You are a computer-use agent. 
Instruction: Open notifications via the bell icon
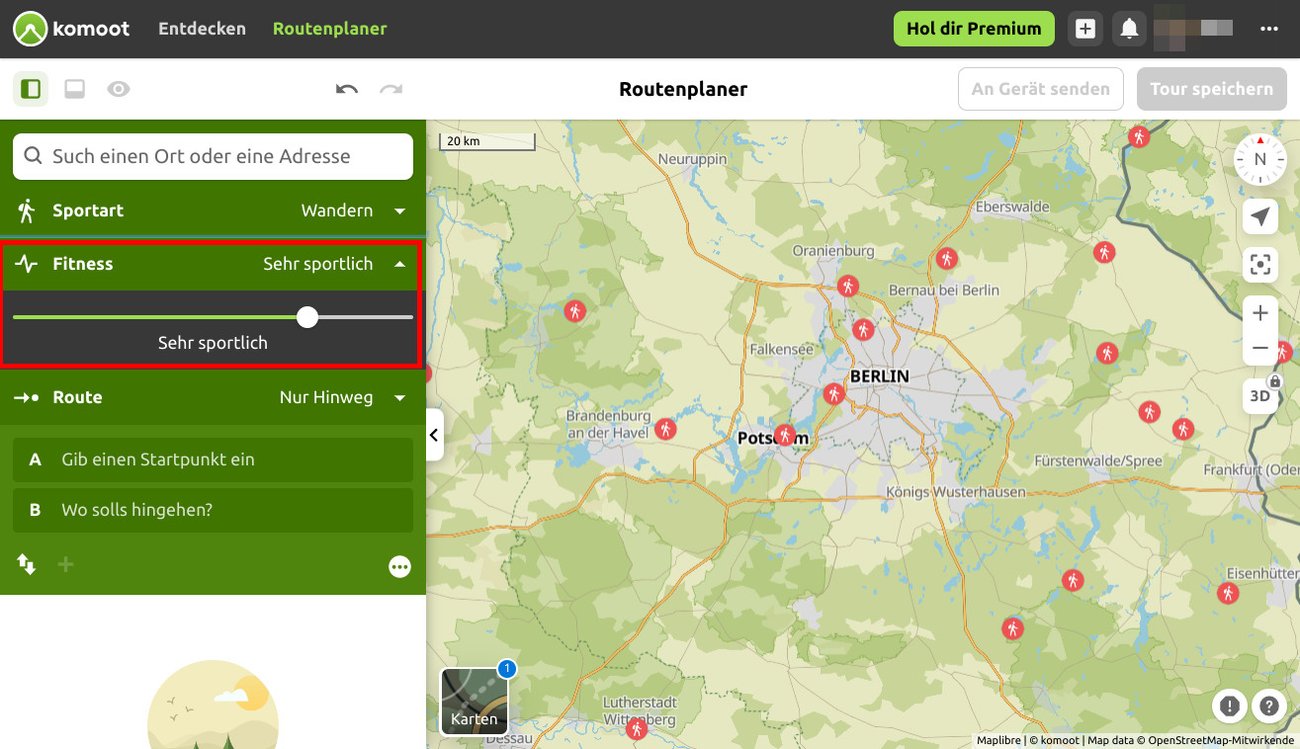pos(1129,28)
